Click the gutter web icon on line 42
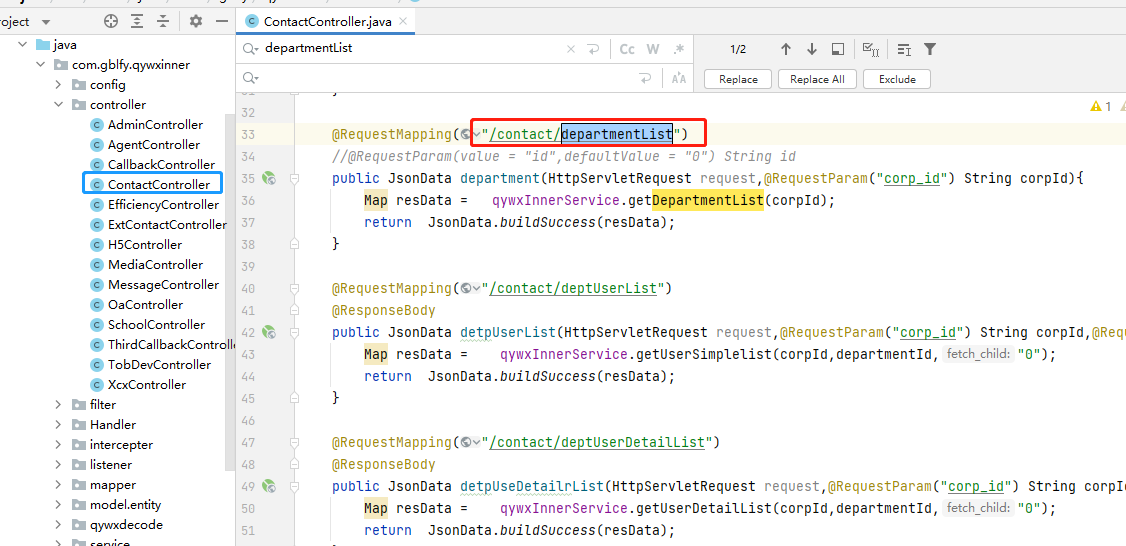Viewport: 1126px width, 546px height. [269, 332]
